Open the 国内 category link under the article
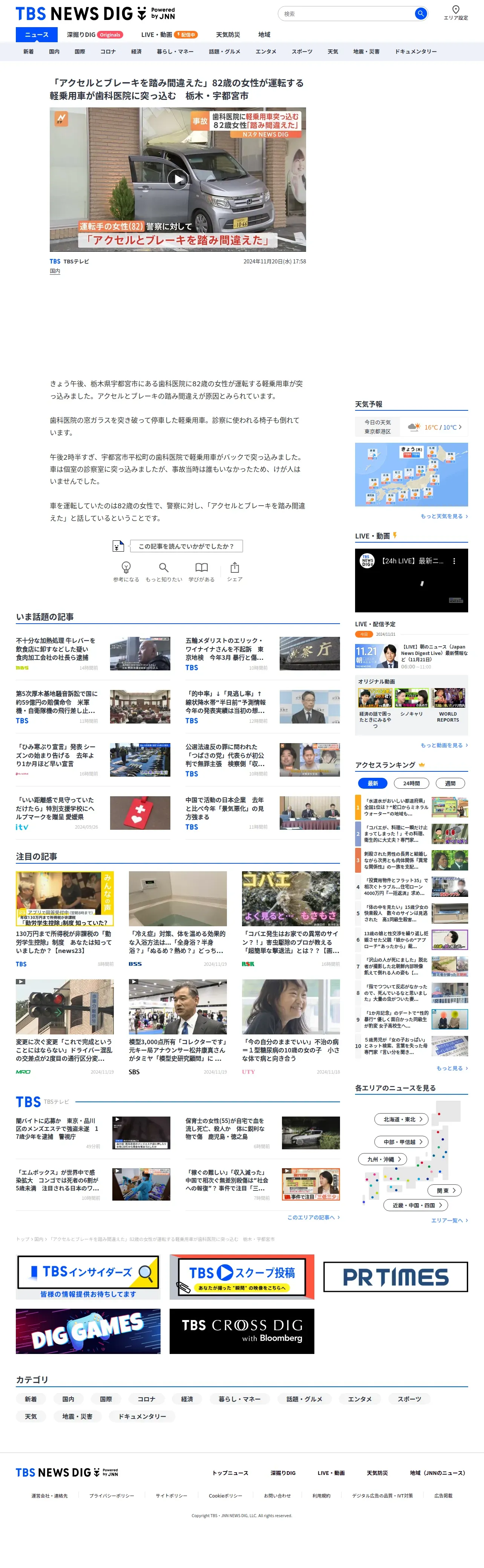 click(55, 271)
